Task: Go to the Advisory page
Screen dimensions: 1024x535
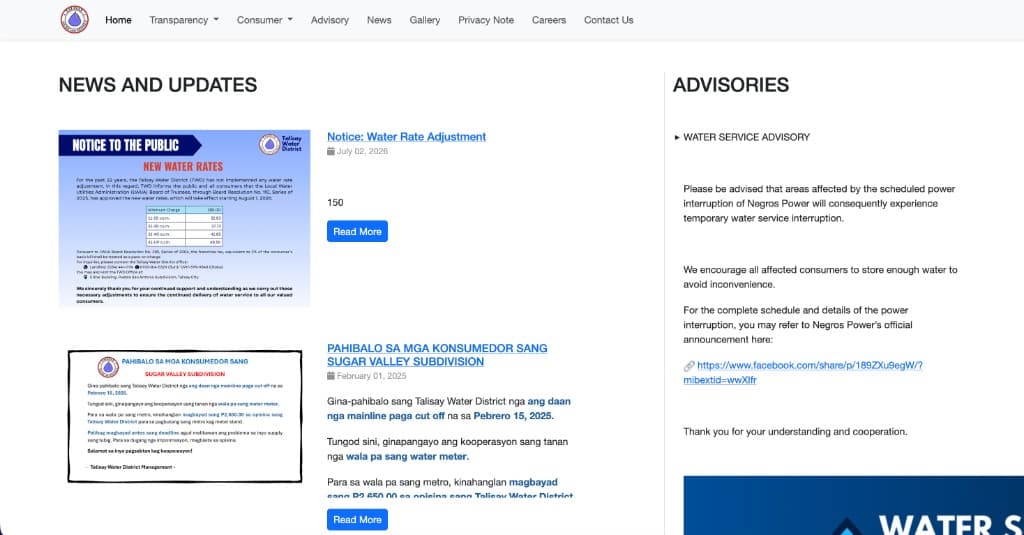Action: tap(330, 20)
